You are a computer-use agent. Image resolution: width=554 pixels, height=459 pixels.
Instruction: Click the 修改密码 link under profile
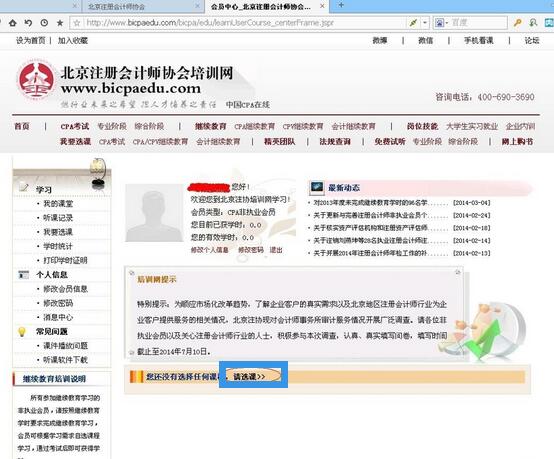(251, 250)
